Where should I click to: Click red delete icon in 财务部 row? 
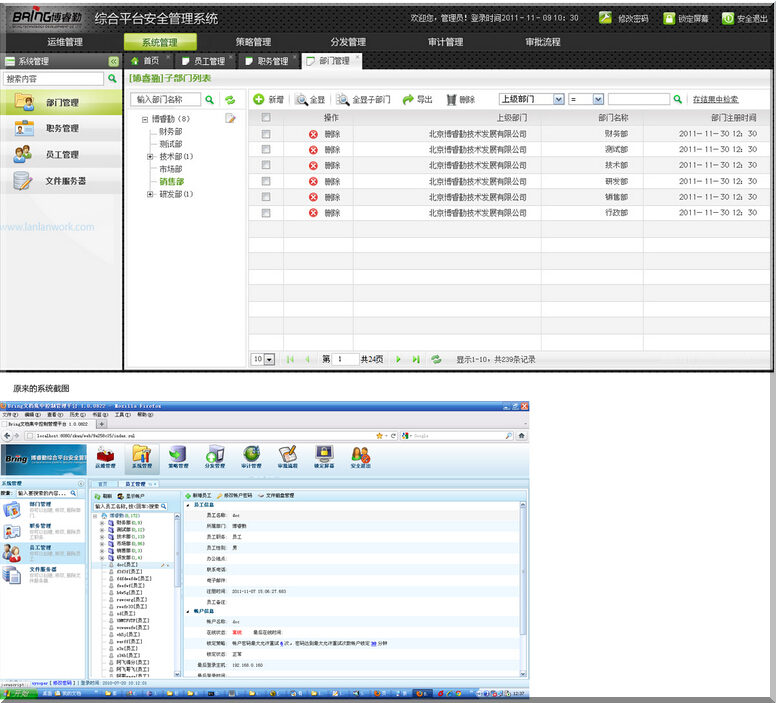(x=313, y=133)
